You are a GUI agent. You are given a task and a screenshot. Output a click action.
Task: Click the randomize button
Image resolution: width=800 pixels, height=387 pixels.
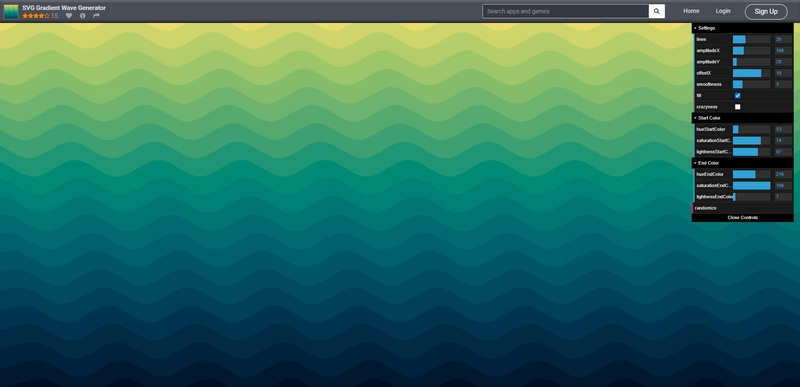pos(742,208)
